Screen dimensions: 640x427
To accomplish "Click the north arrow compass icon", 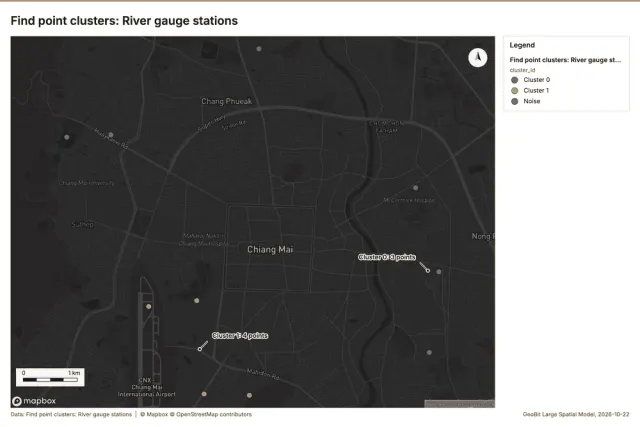I will point(478,58).
